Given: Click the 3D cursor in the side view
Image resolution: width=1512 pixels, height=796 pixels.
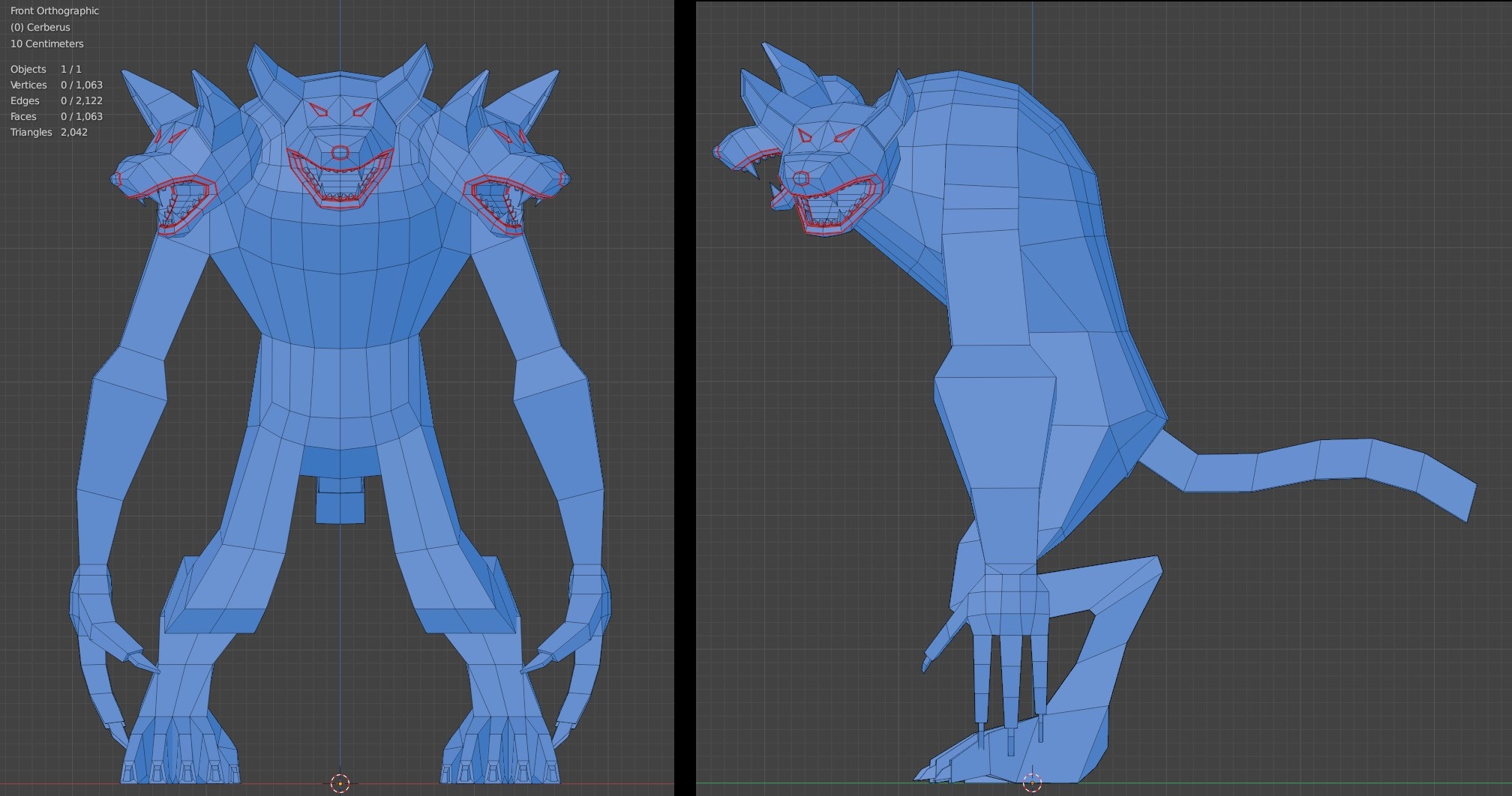Looking at the screenshot, I should pyautogui.click(x=1032, y=783).
